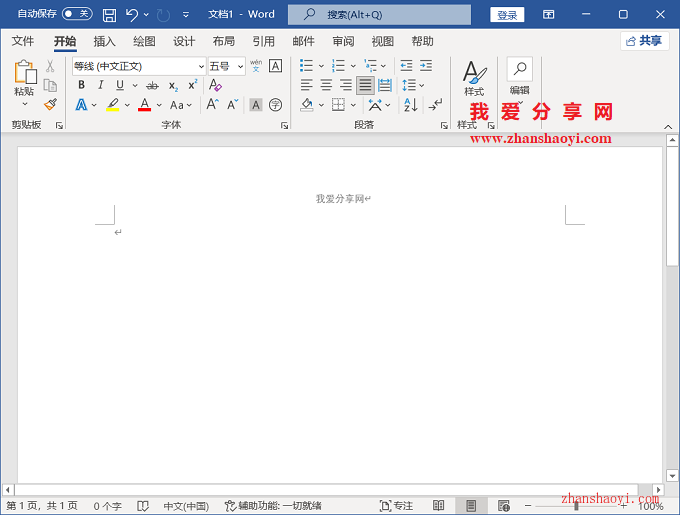Click the ribbon display options icon

[x=549, y=15]
